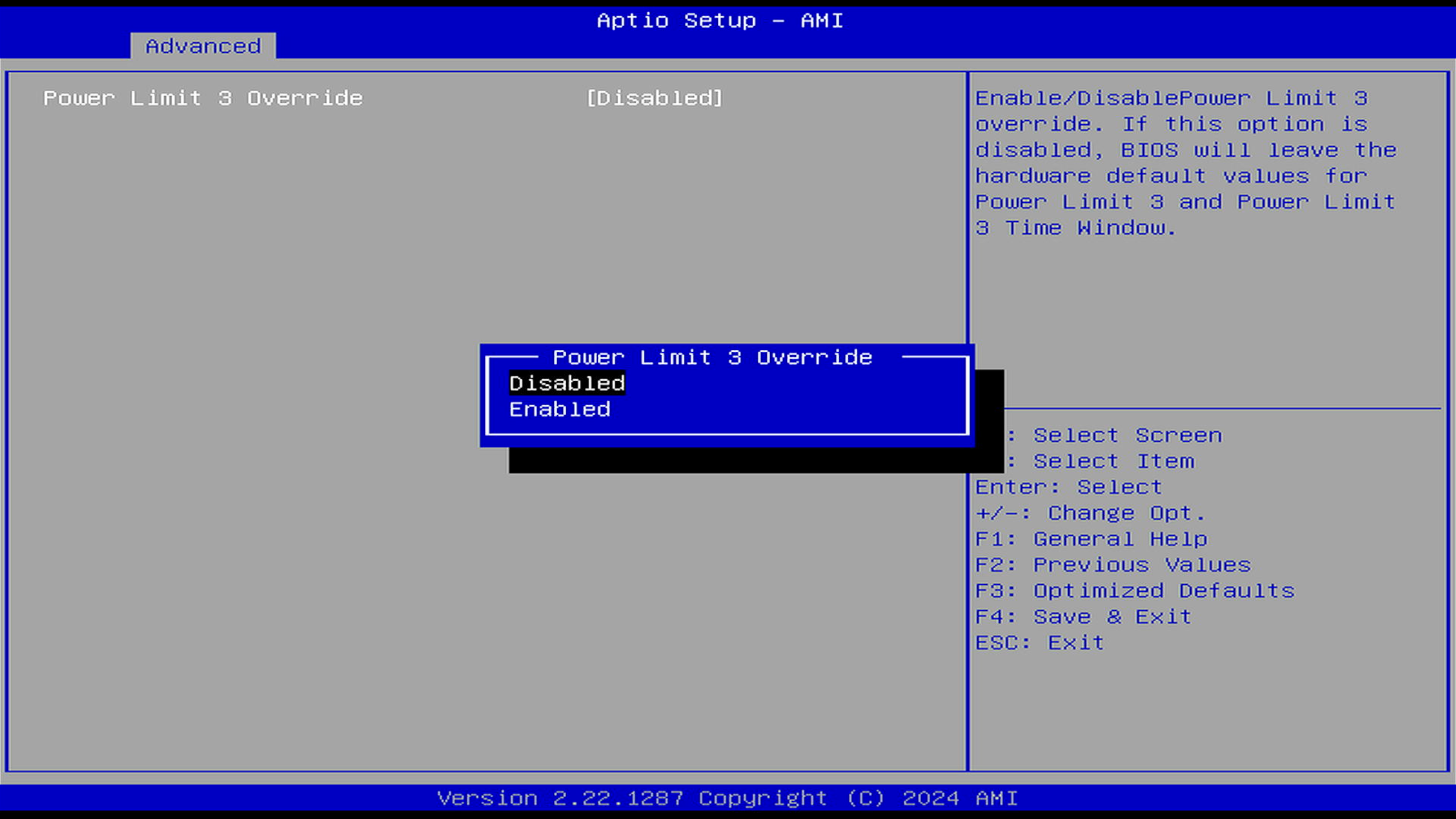The height and width of the screenshot is (819, 1456).
Task: Choose Enabled in the override popup
Action: click(x=560, y=409)
